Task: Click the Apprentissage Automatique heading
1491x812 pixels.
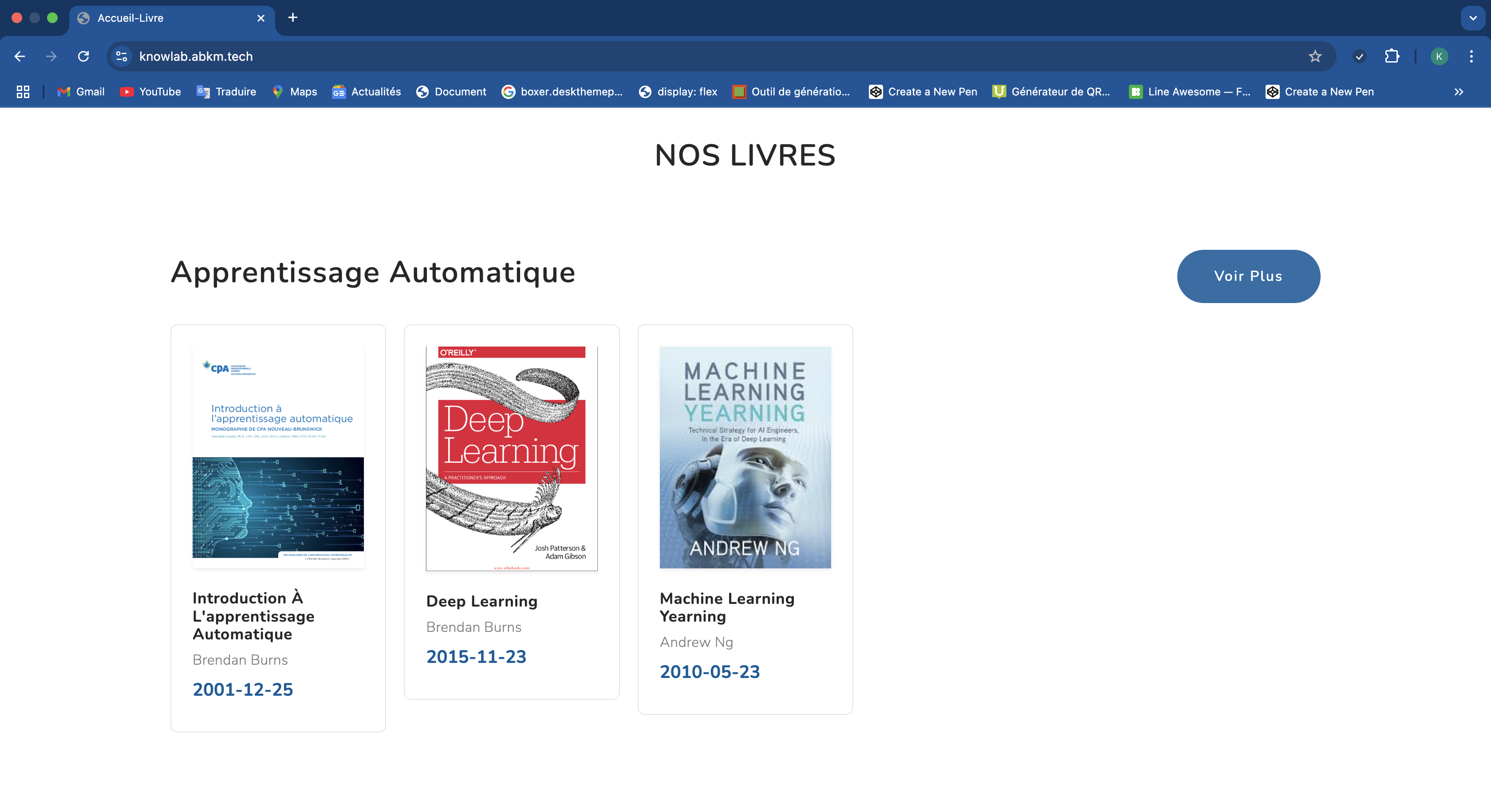Action: click(373, 272)
